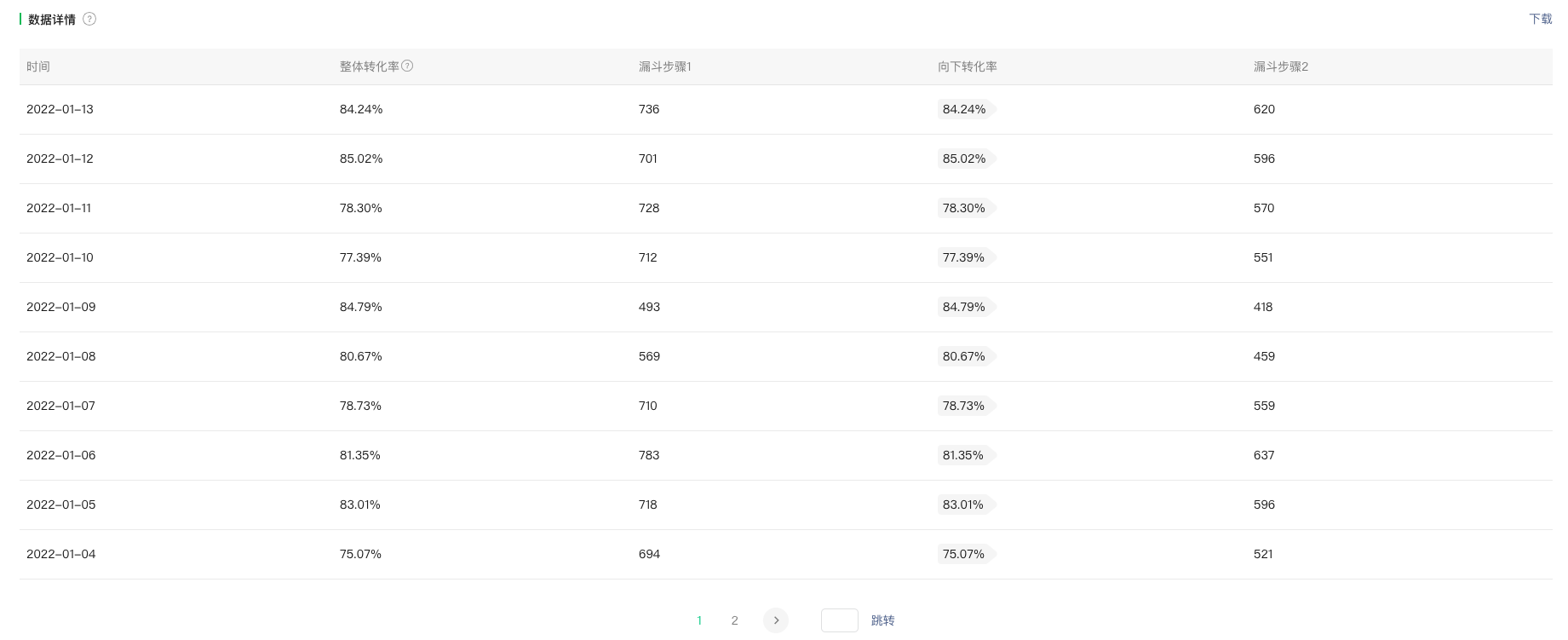1568x640 pixels.
Task: Select the 2022-01-13 row date
Action: [60, 109]
